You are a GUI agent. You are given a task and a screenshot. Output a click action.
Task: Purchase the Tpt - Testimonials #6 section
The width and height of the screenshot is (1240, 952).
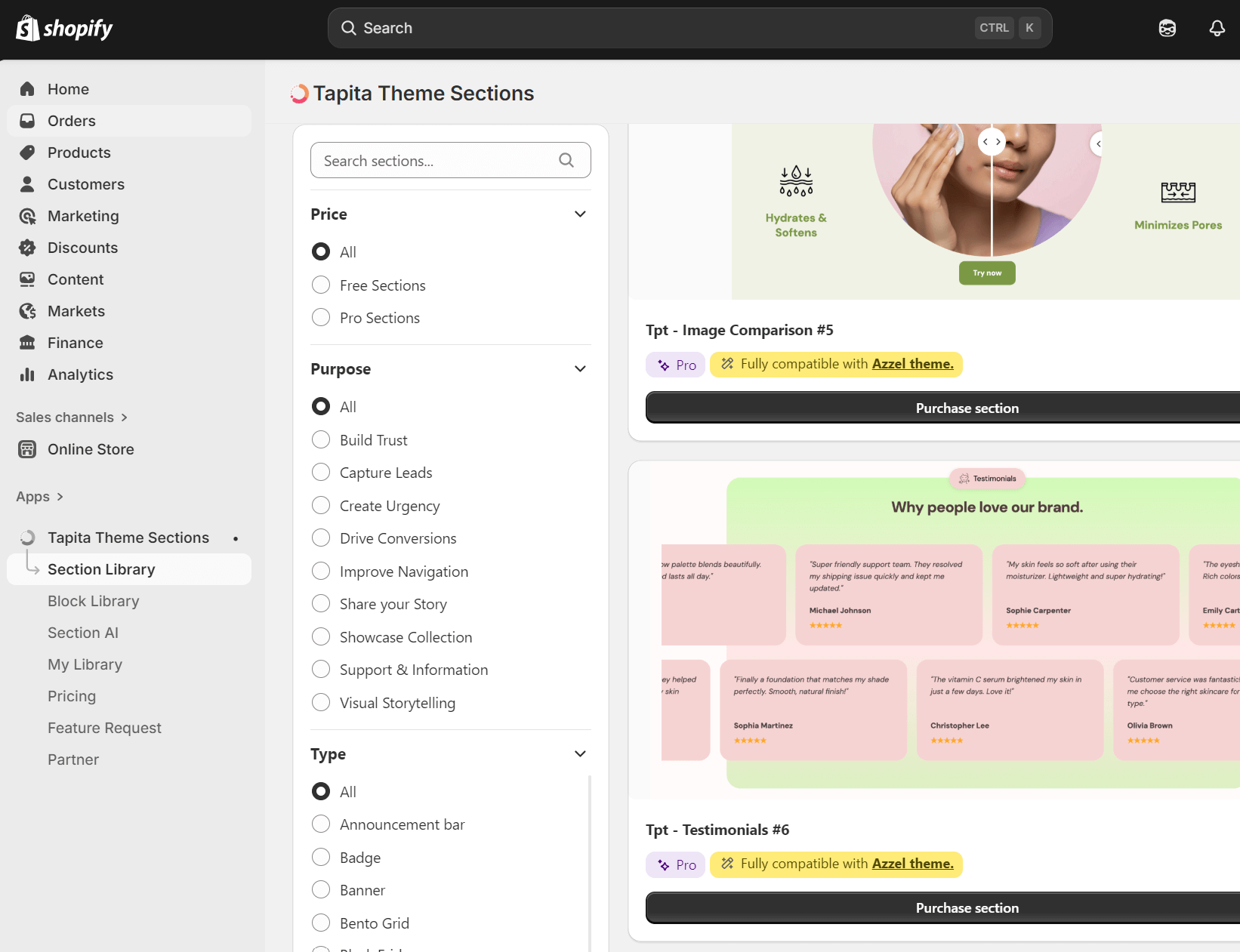(x=967, y=907)
